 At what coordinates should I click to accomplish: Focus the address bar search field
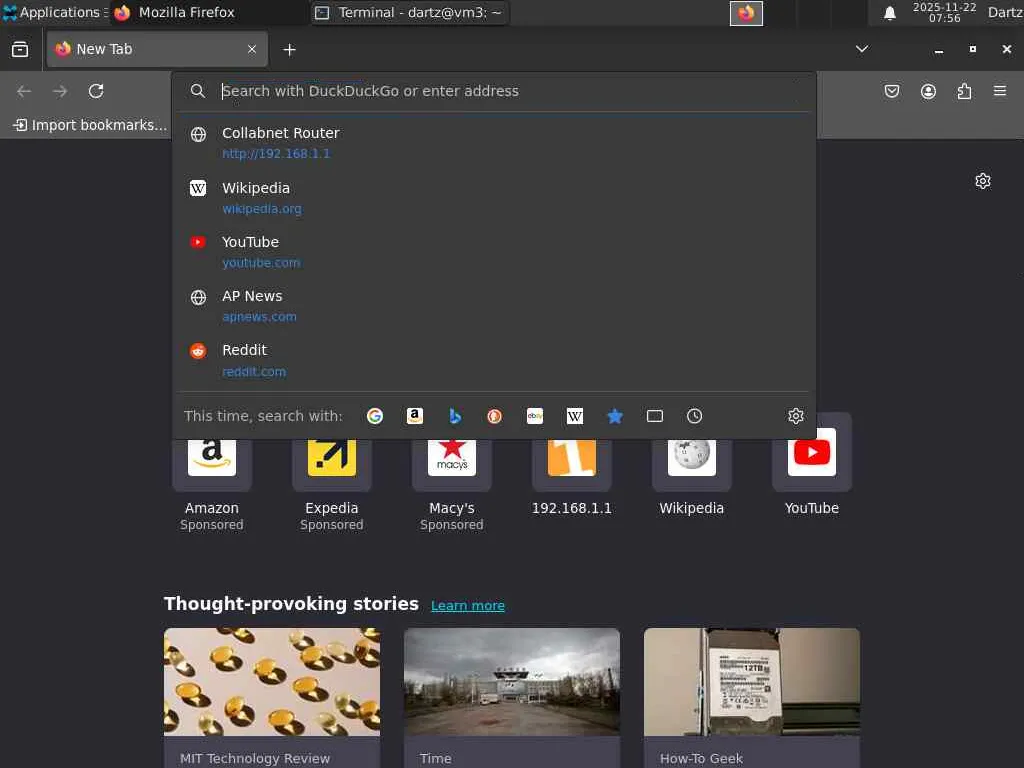tap(494, 91)
